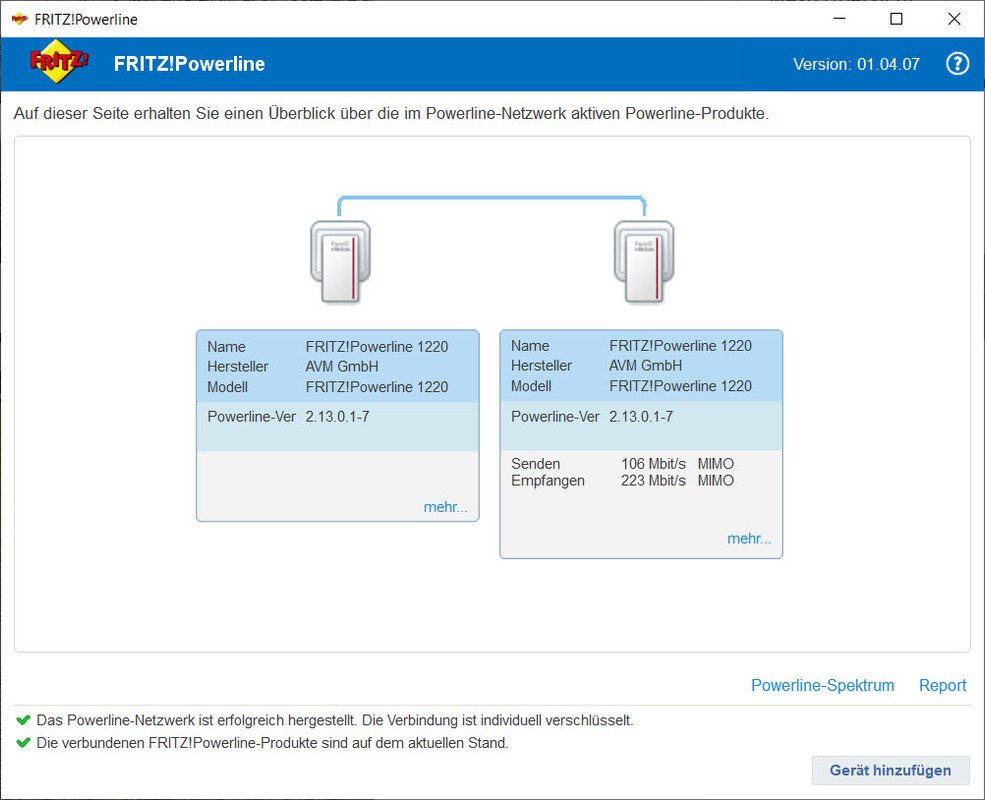Click the green check next to 'Das Powerline-Netzwerk ist erfolgreich hergestellt'
Image resolution: width=985 pixels, height=800 pixels.
[x=23, y=720]
